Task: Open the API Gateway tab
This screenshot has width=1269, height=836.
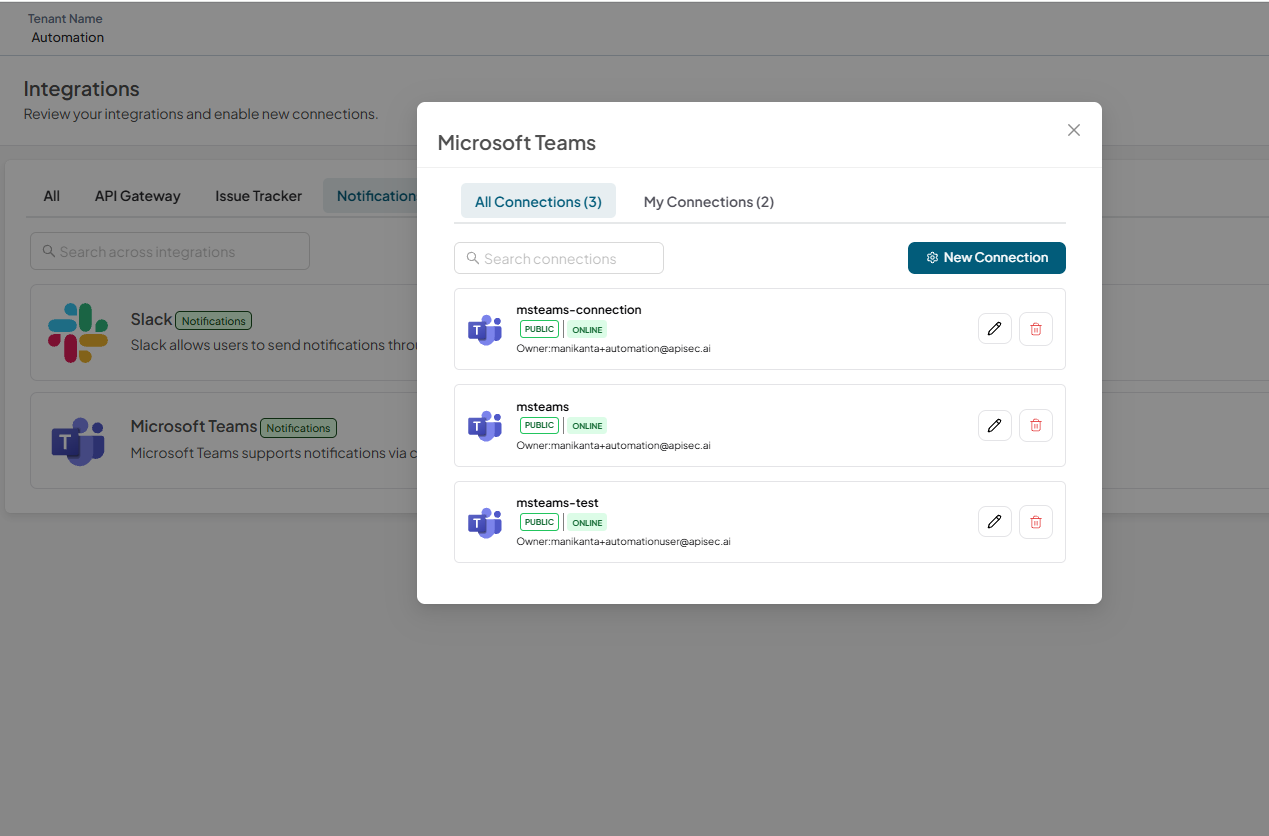Action: 138,196
